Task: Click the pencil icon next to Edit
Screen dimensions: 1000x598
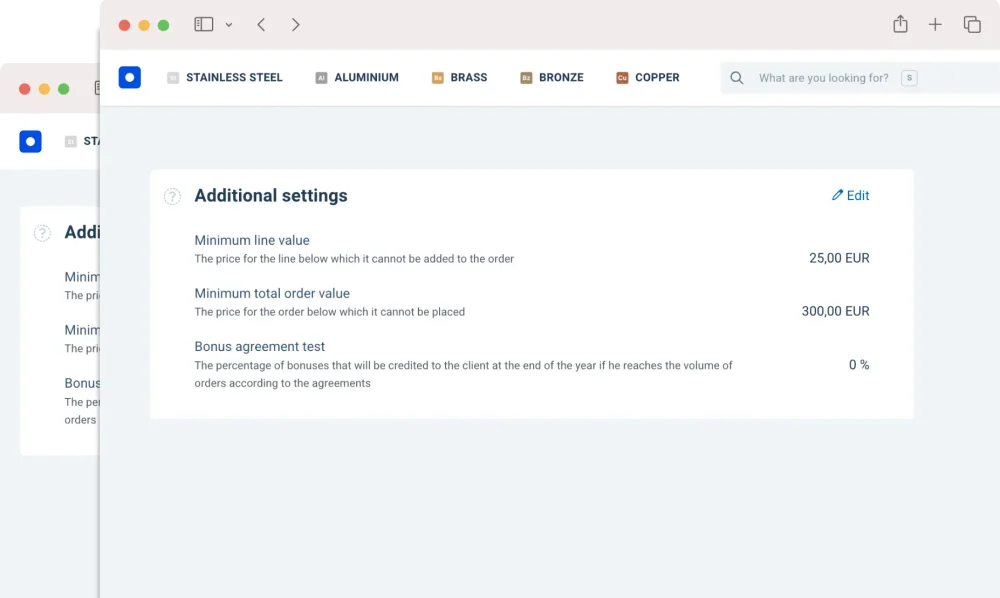Action: 838,195
